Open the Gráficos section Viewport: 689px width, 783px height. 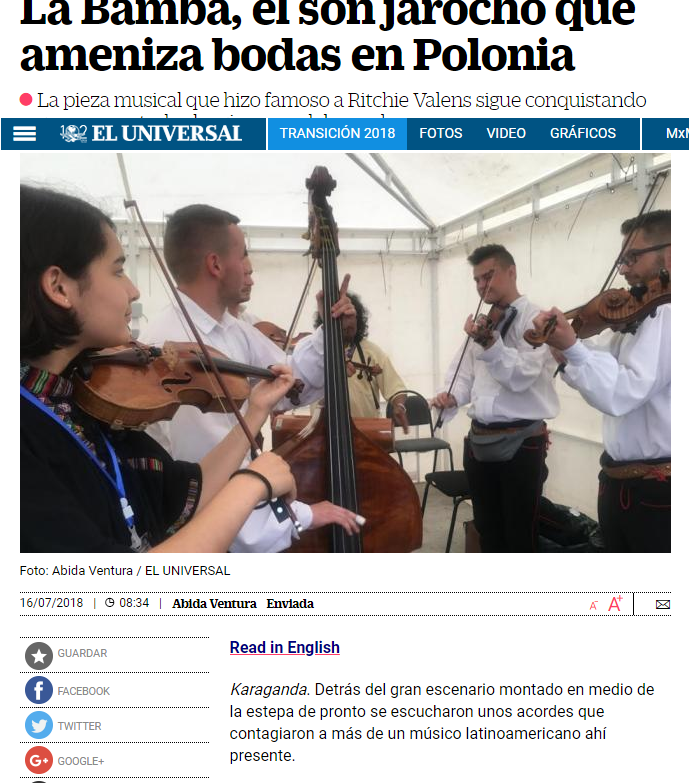pyautogui.click(x=583, y=133)
